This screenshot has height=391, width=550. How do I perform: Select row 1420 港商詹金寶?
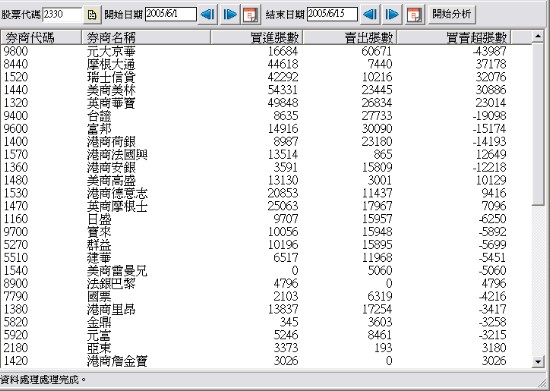coord(266,361)
